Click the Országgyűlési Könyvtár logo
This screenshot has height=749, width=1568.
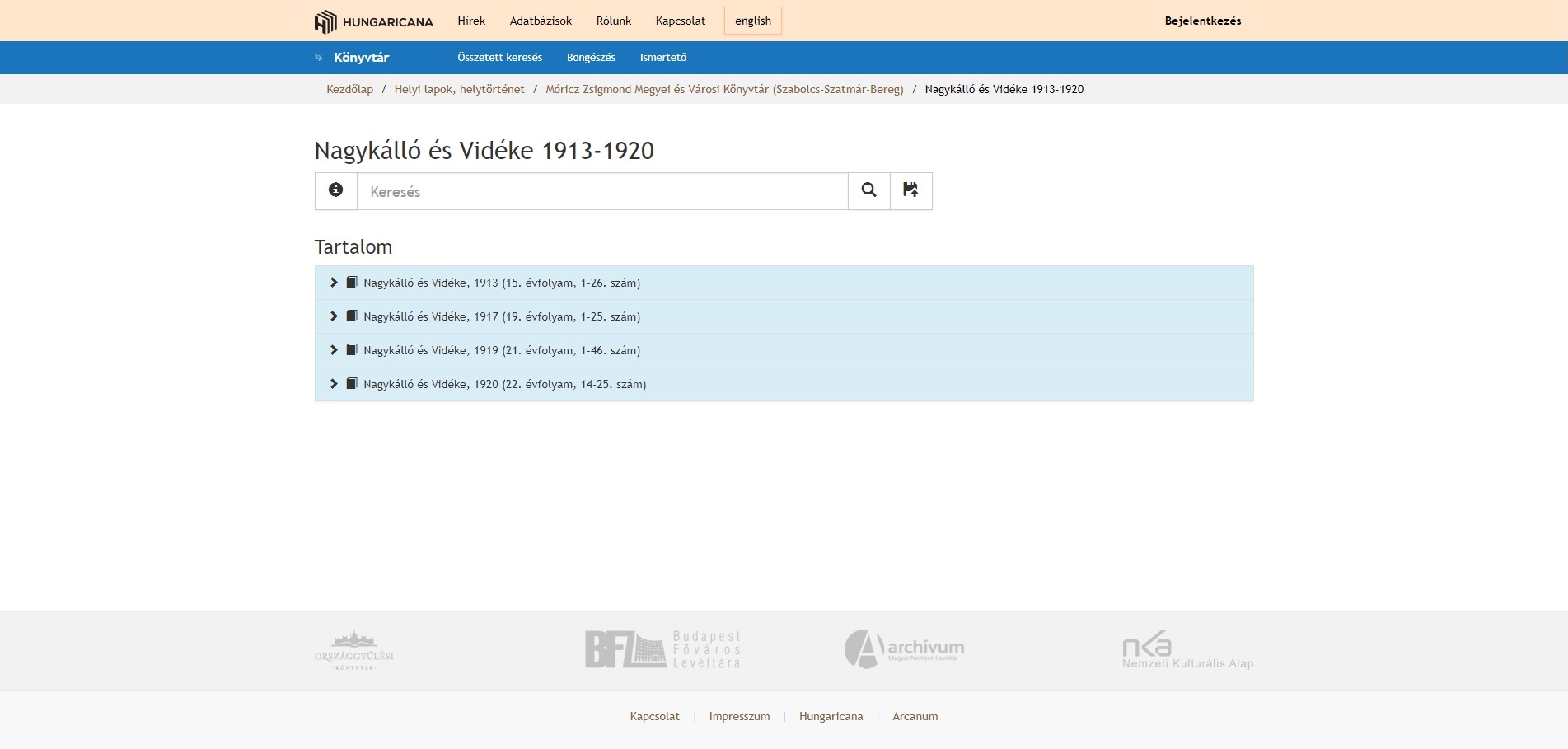pos(354,650)
